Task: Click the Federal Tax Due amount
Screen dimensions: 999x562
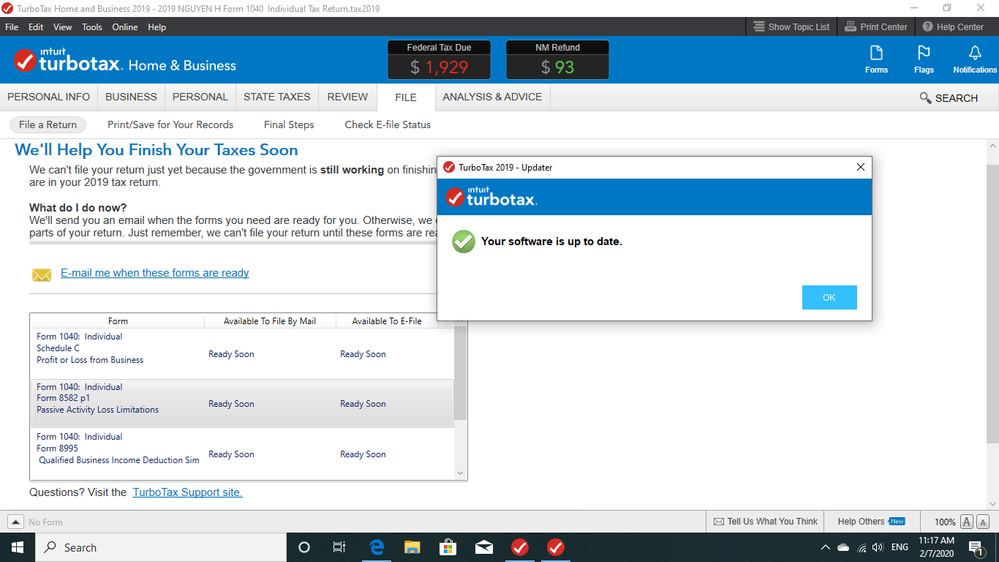Action: (439, 67)
